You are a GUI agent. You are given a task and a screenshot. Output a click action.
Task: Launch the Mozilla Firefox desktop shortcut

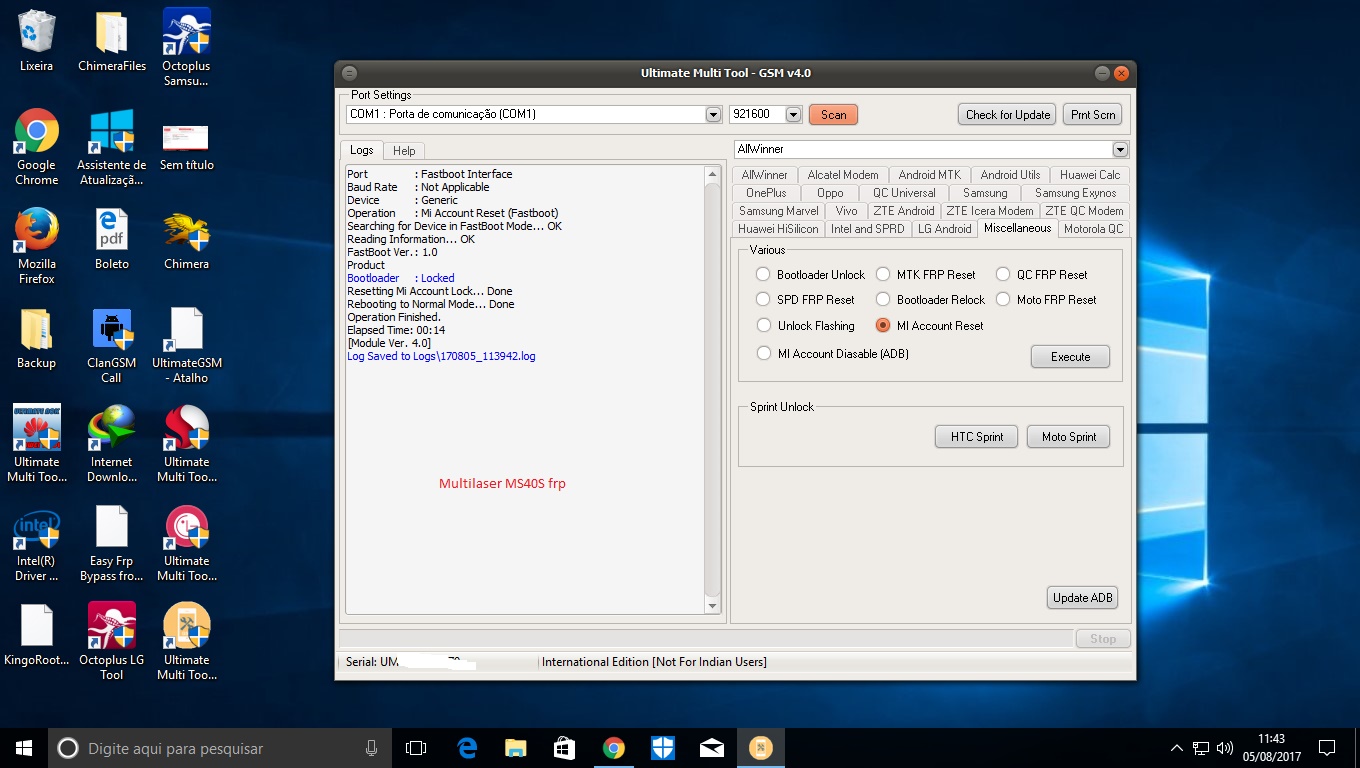(x=37, y=246)
